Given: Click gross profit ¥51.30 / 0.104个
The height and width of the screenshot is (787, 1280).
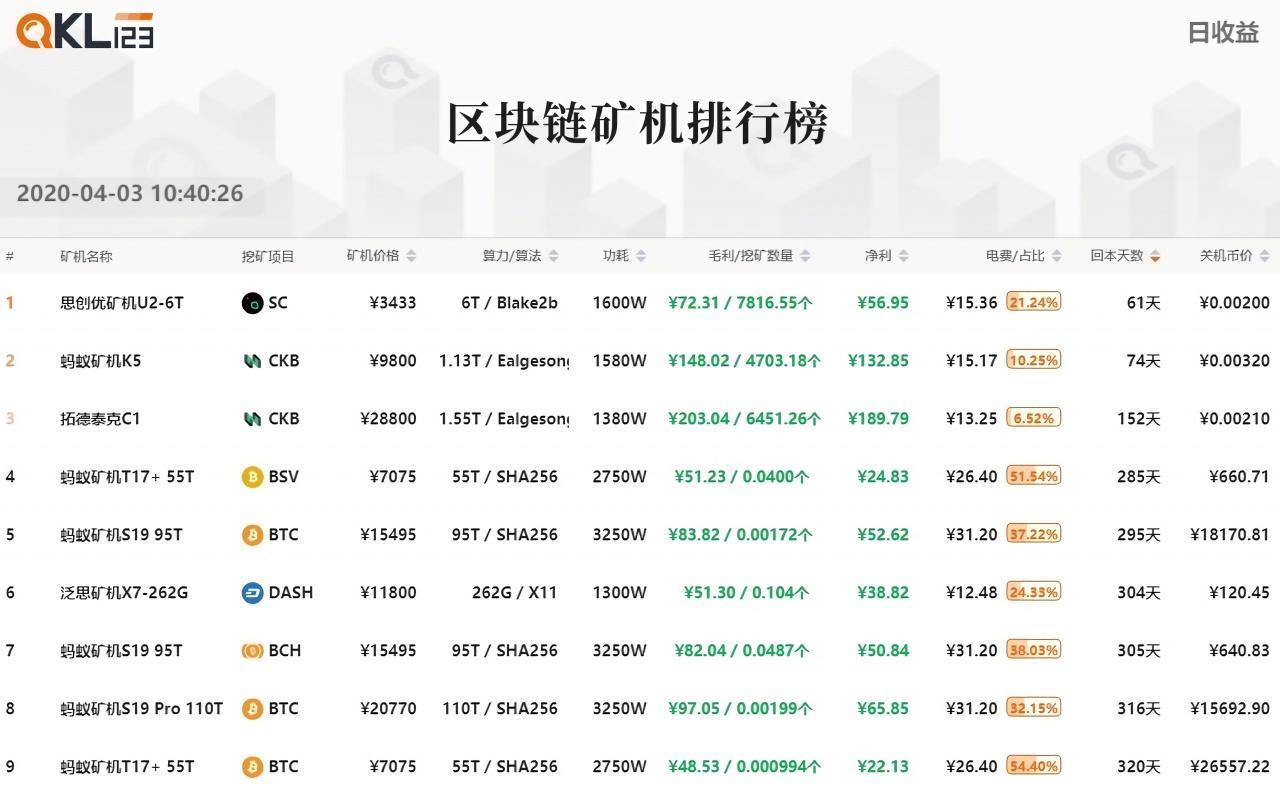Looking at the screenshot, I should point(746,593).
